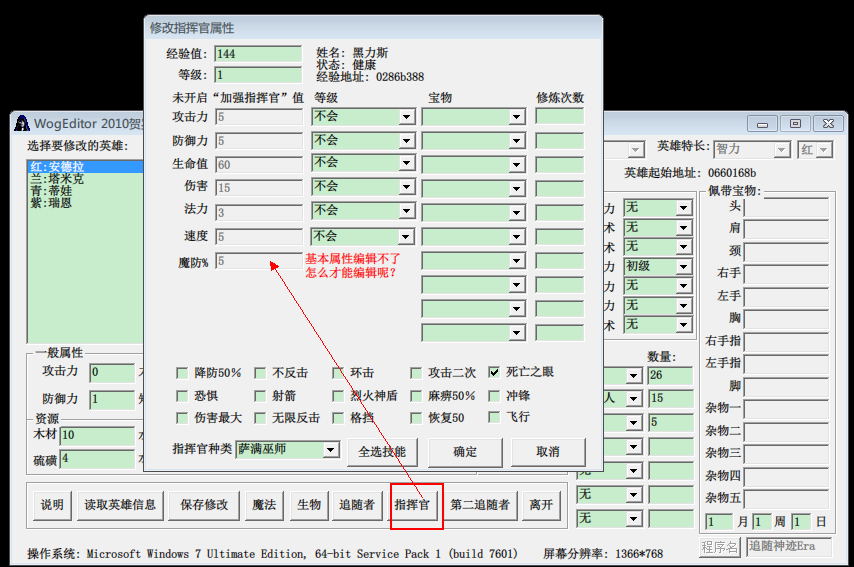Viewport: 854px width, 567px height.
Task: Tick the 无限反击 checkbox
Action: pos(260,418)
